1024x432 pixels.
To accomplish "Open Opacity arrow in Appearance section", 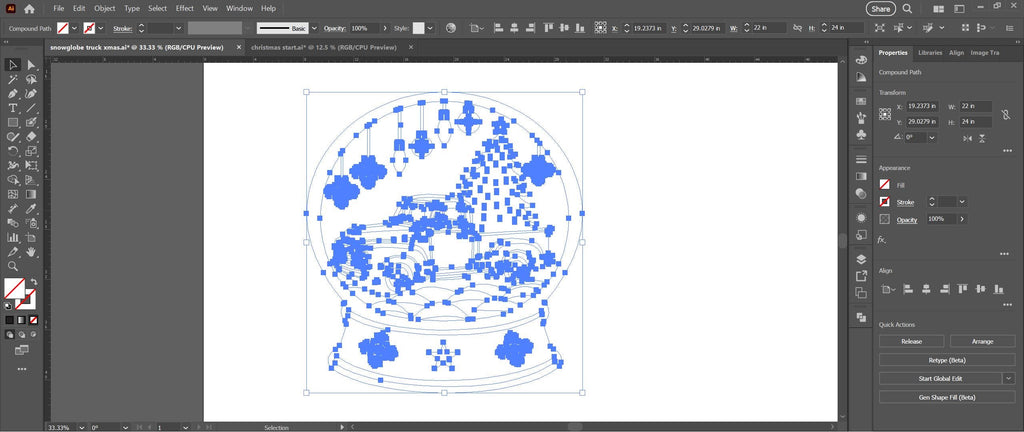I will pos(961,219).
